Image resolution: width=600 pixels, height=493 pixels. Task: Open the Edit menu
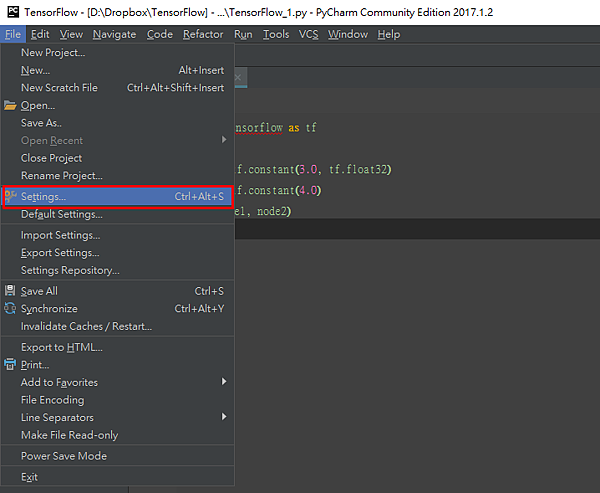(40, 34)
